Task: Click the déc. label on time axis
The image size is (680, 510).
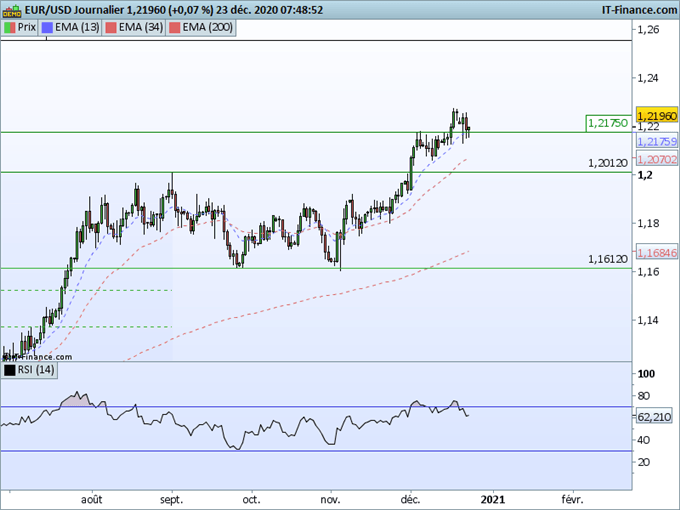Action: coord(410,500)
